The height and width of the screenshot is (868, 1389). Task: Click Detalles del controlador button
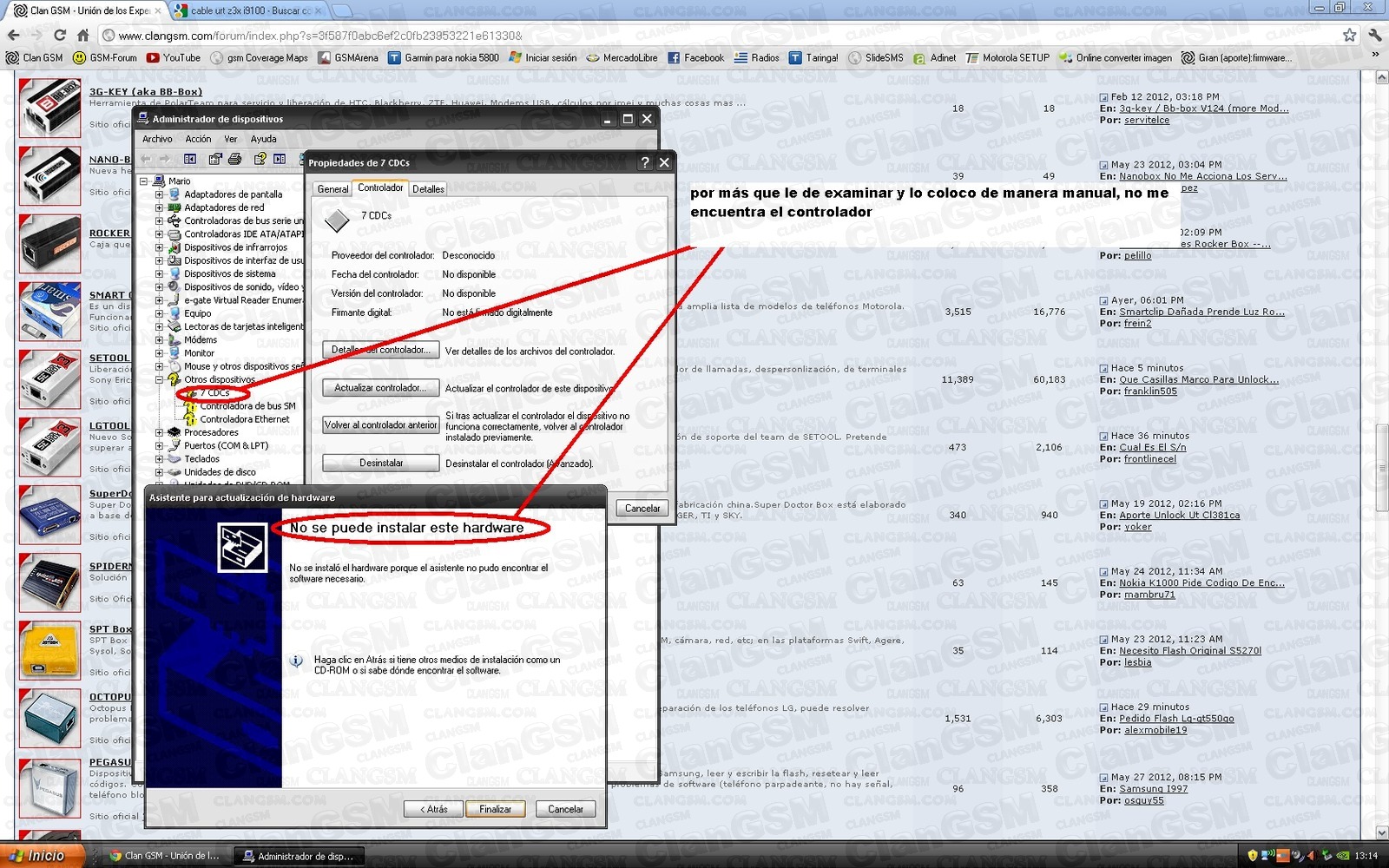[x=380, y=350]
